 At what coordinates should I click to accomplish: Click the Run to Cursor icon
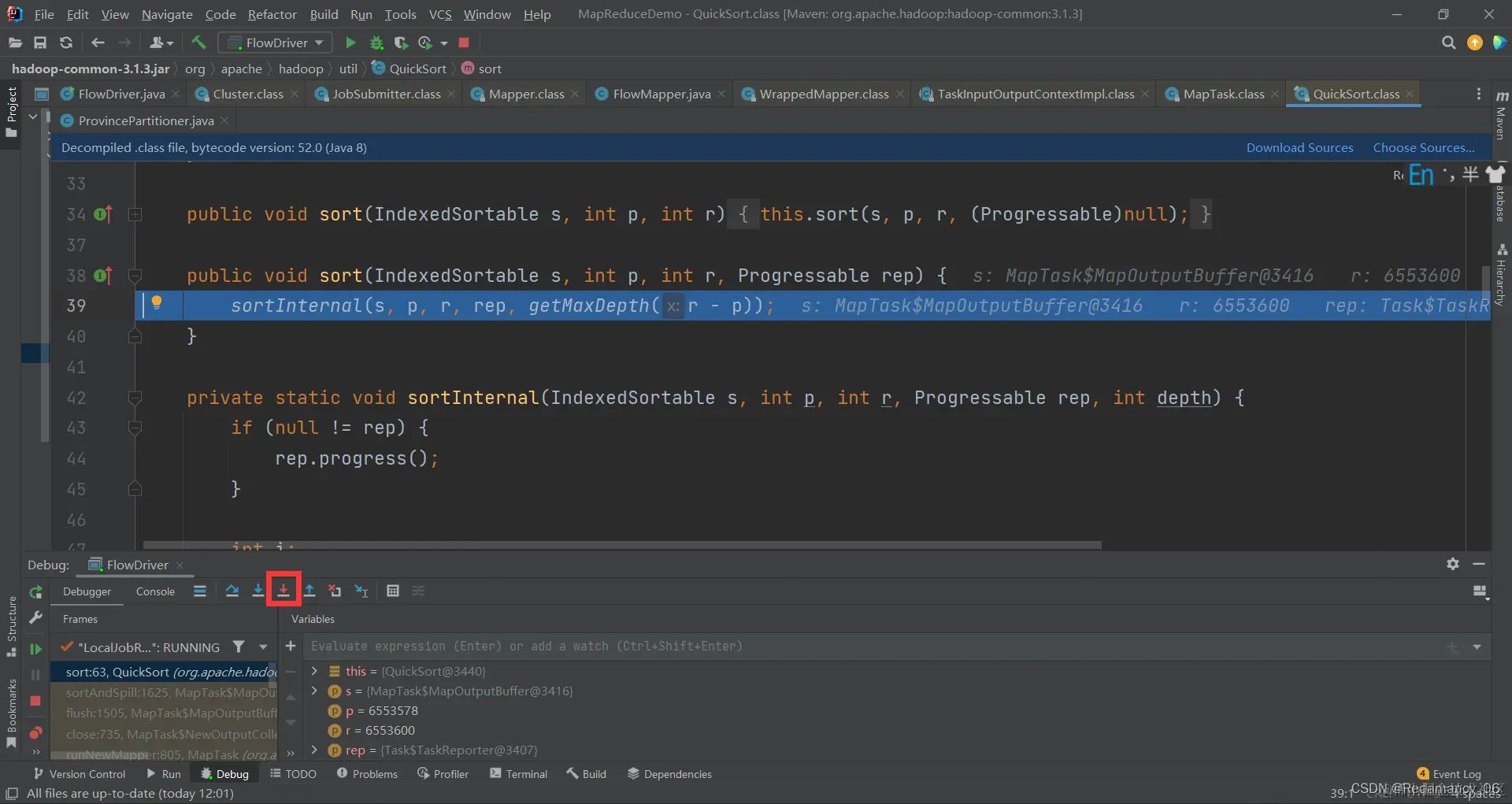tap(361, 591)
